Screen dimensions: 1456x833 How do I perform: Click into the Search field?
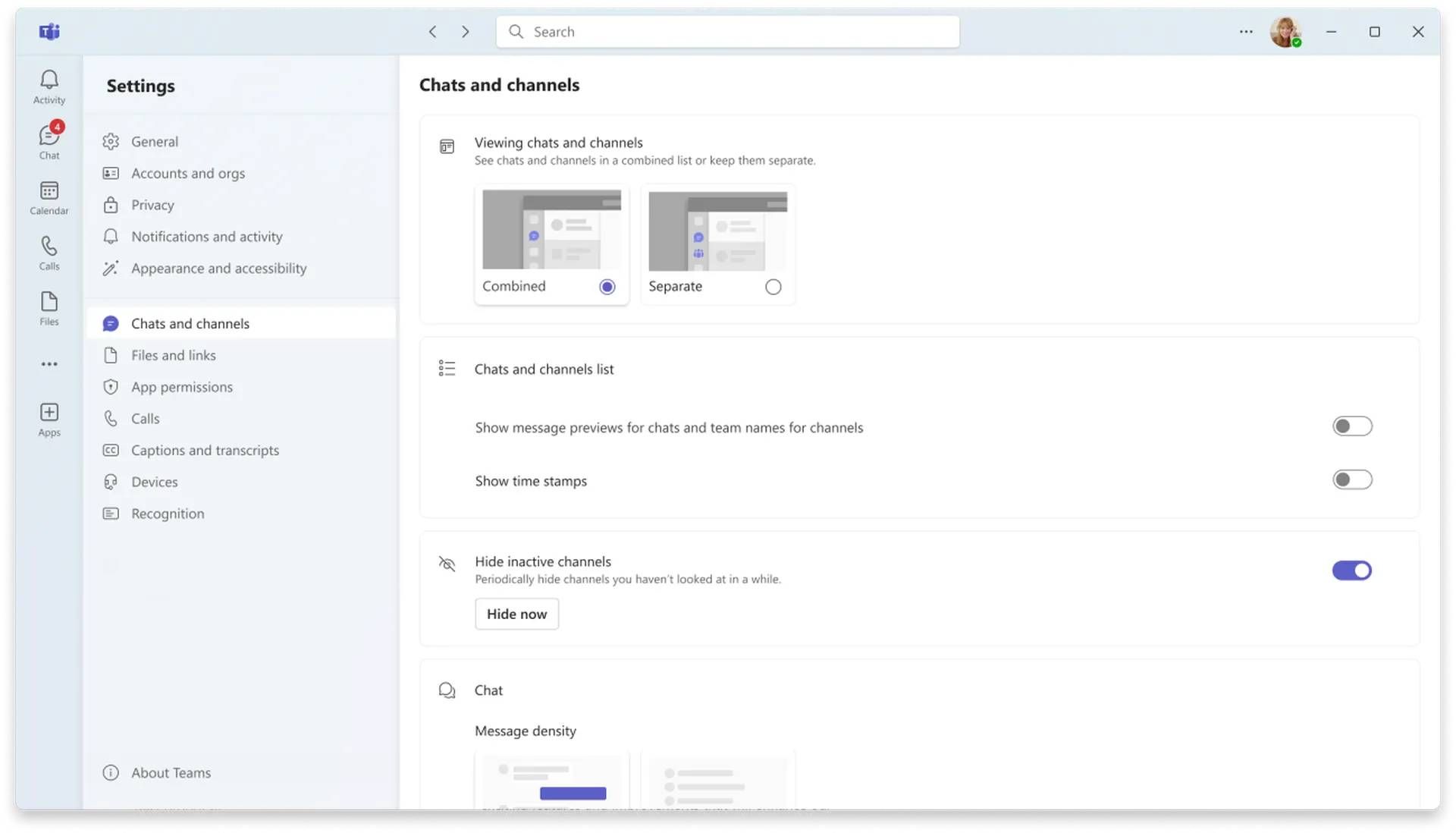click(x=728, y=32)
